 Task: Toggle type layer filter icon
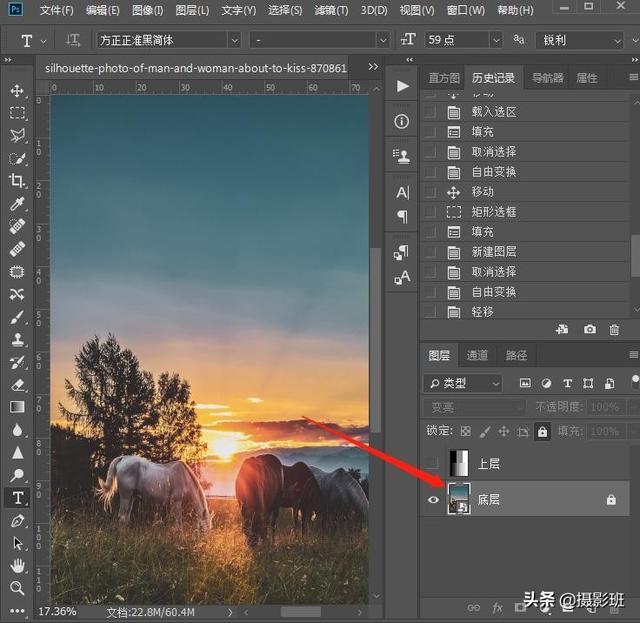click(567, 383)
